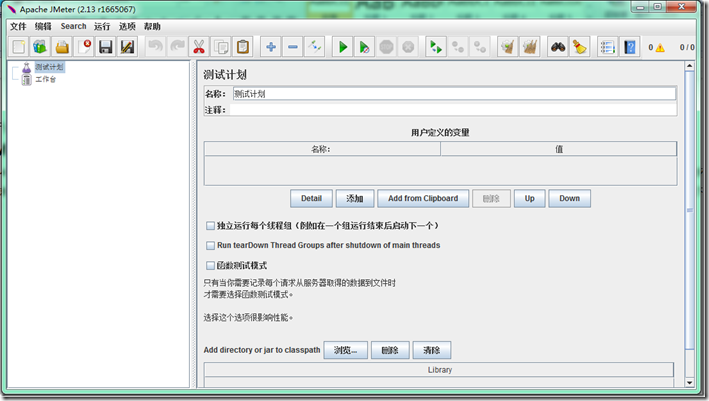Click the Toggle enable/disable icon
Viewport: 709px width, 401px height.
(x=314, y=47)
